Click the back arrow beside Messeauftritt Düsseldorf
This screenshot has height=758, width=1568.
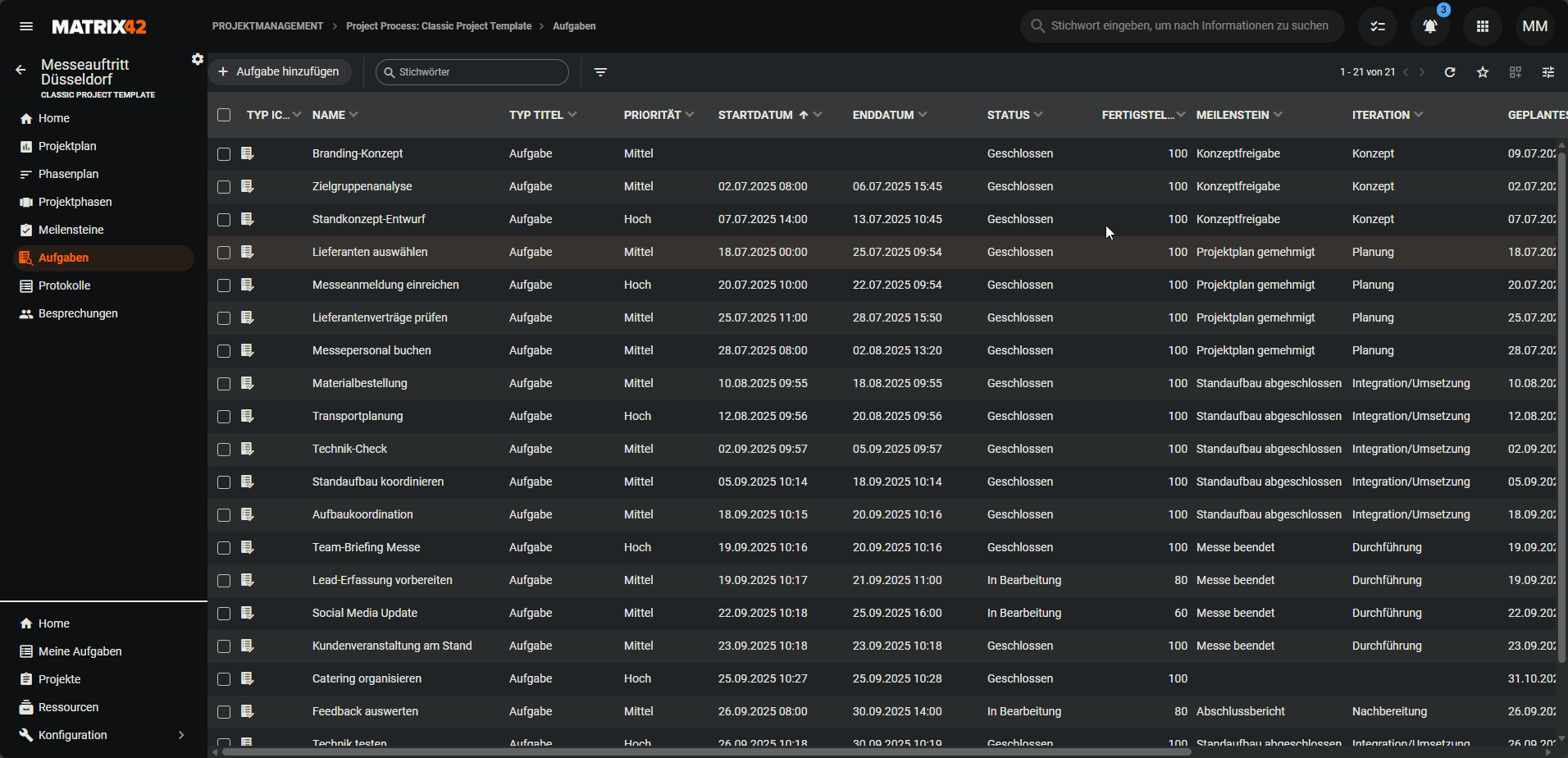click(21, 71)
